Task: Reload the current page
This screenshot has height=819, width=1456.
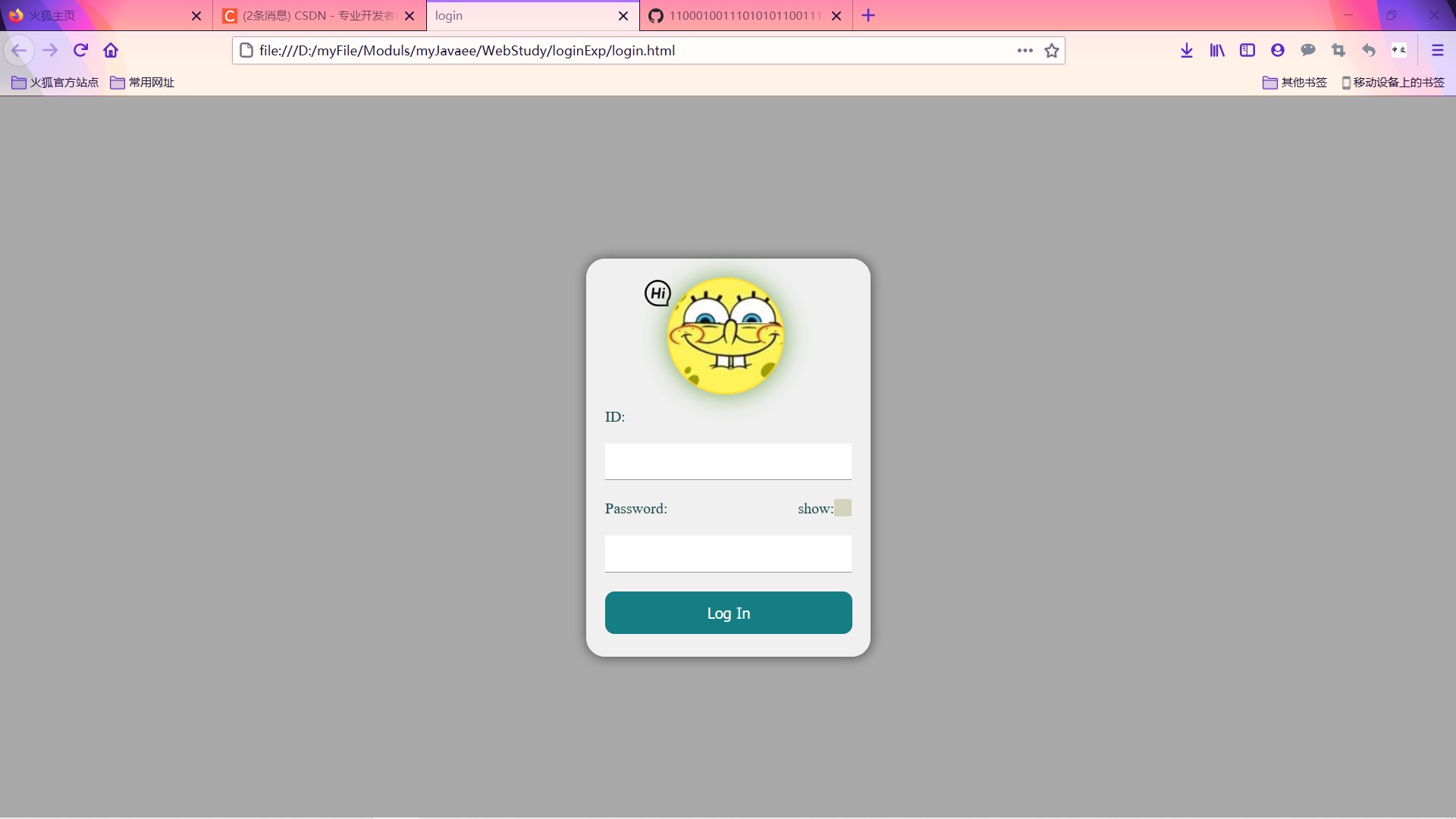Action: pos(80,51)
